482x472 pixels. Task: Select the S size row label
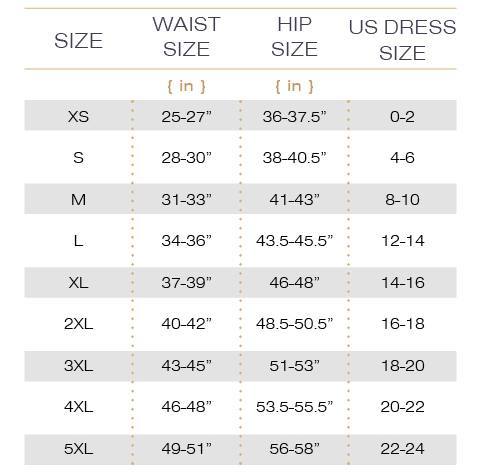pyautogui.click(x=78, y=157)
